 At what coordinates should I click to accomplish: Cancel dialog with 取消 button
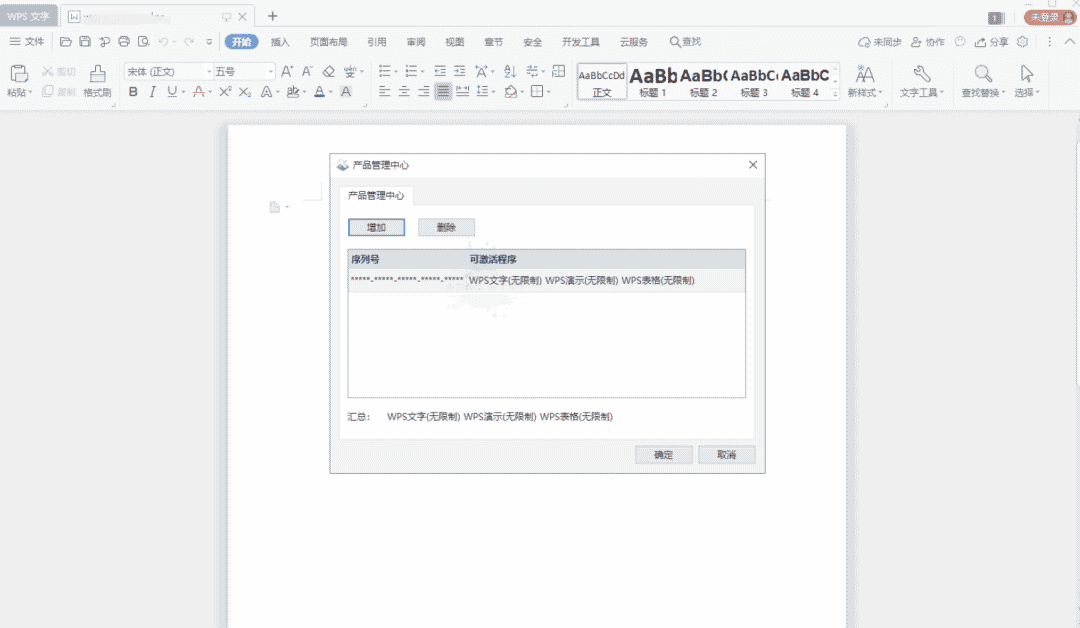tap(727, 454)
